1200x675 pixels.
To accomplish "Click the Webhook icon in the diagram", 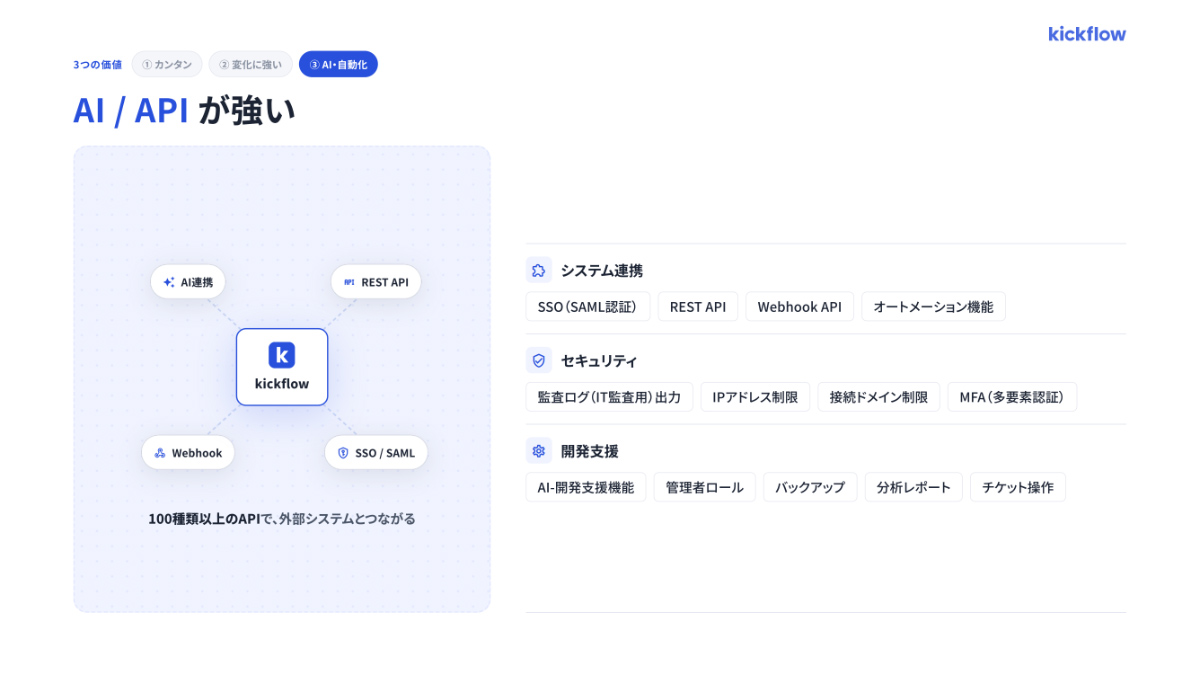I will pyautogui.click(x=160, y=453).
